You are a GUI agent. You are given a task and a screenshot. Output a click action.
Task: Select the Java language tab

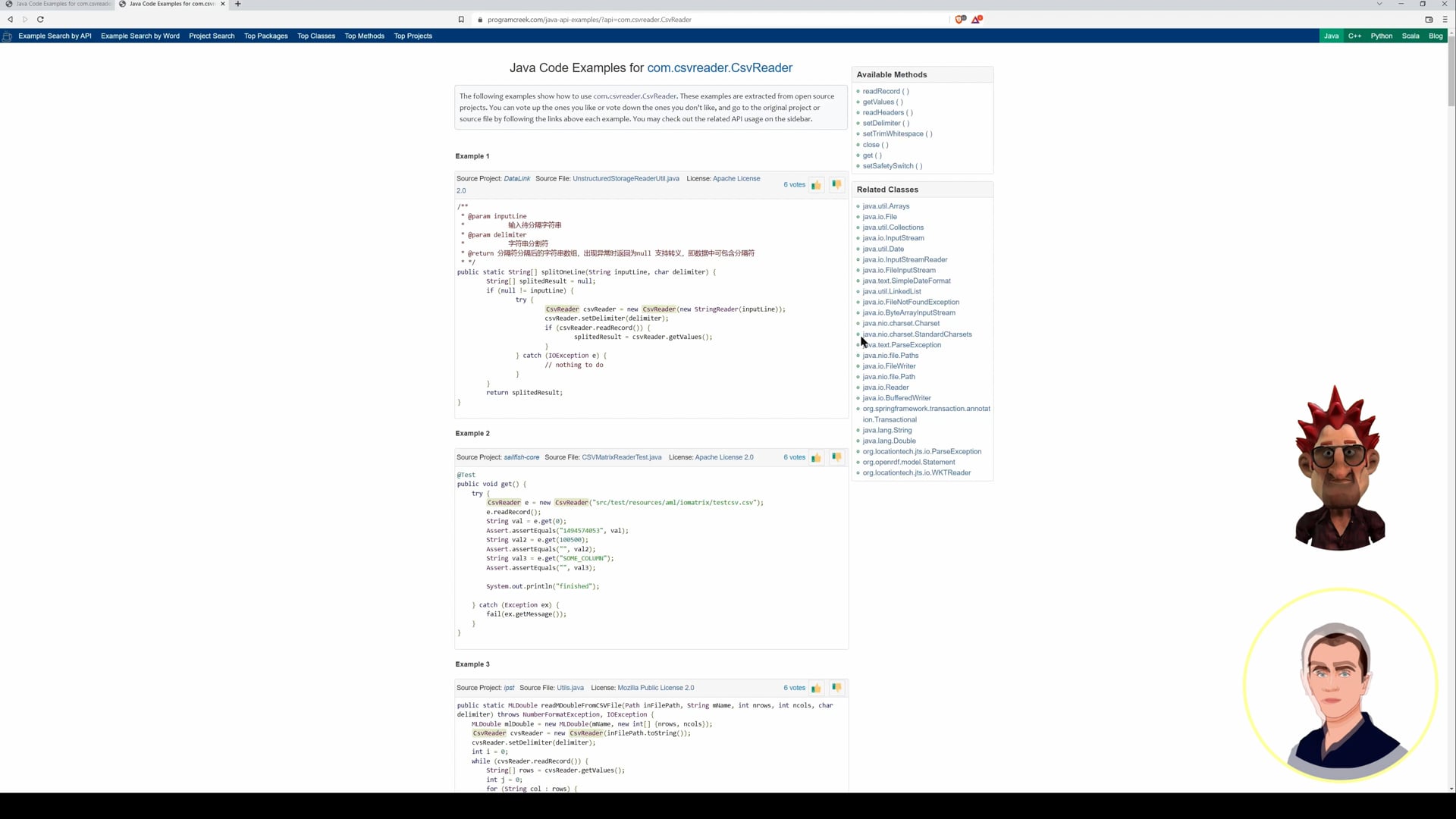pyautogui.click(x=1332, y=36)
